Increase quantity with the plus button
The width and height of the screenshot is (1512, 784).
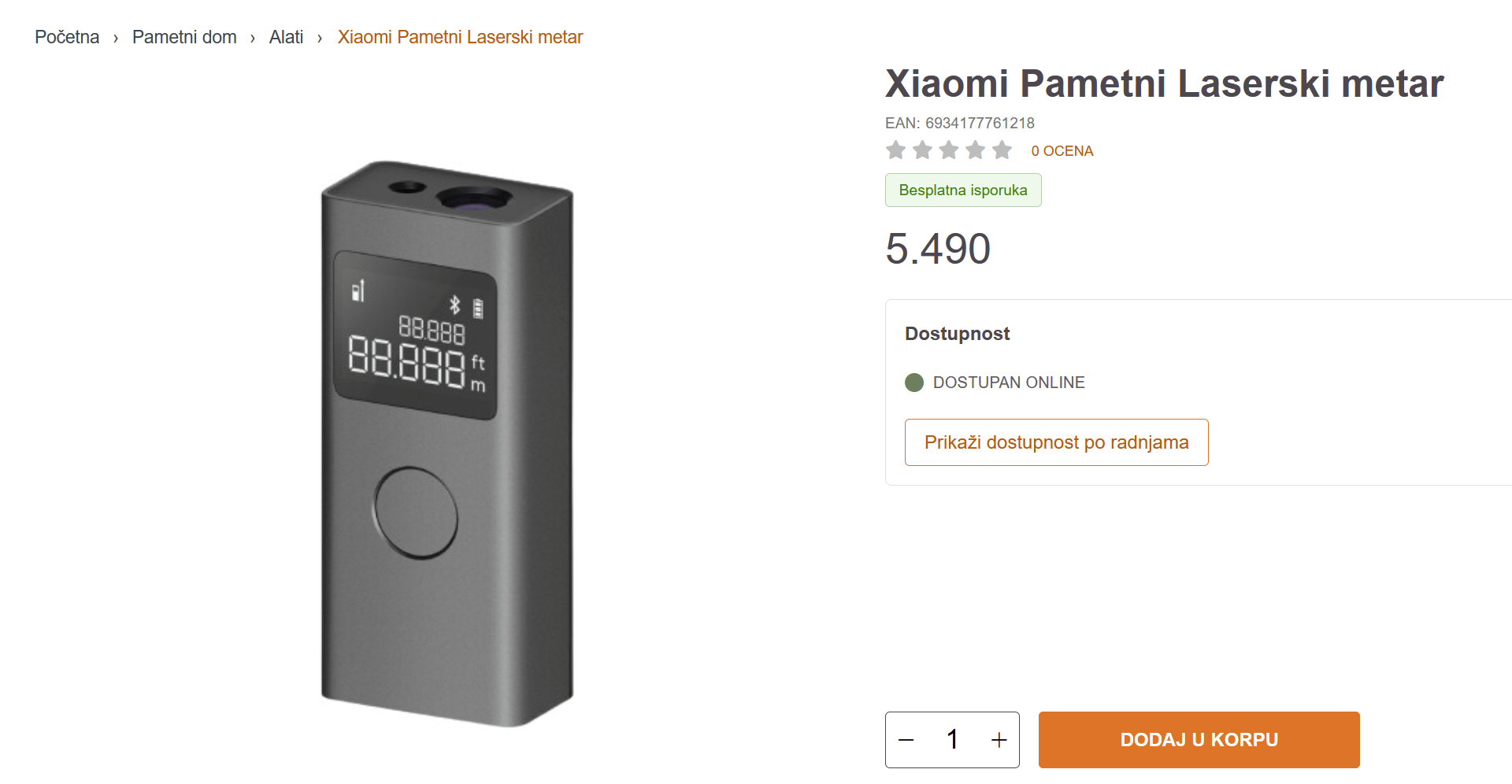(x=999, y=740)
